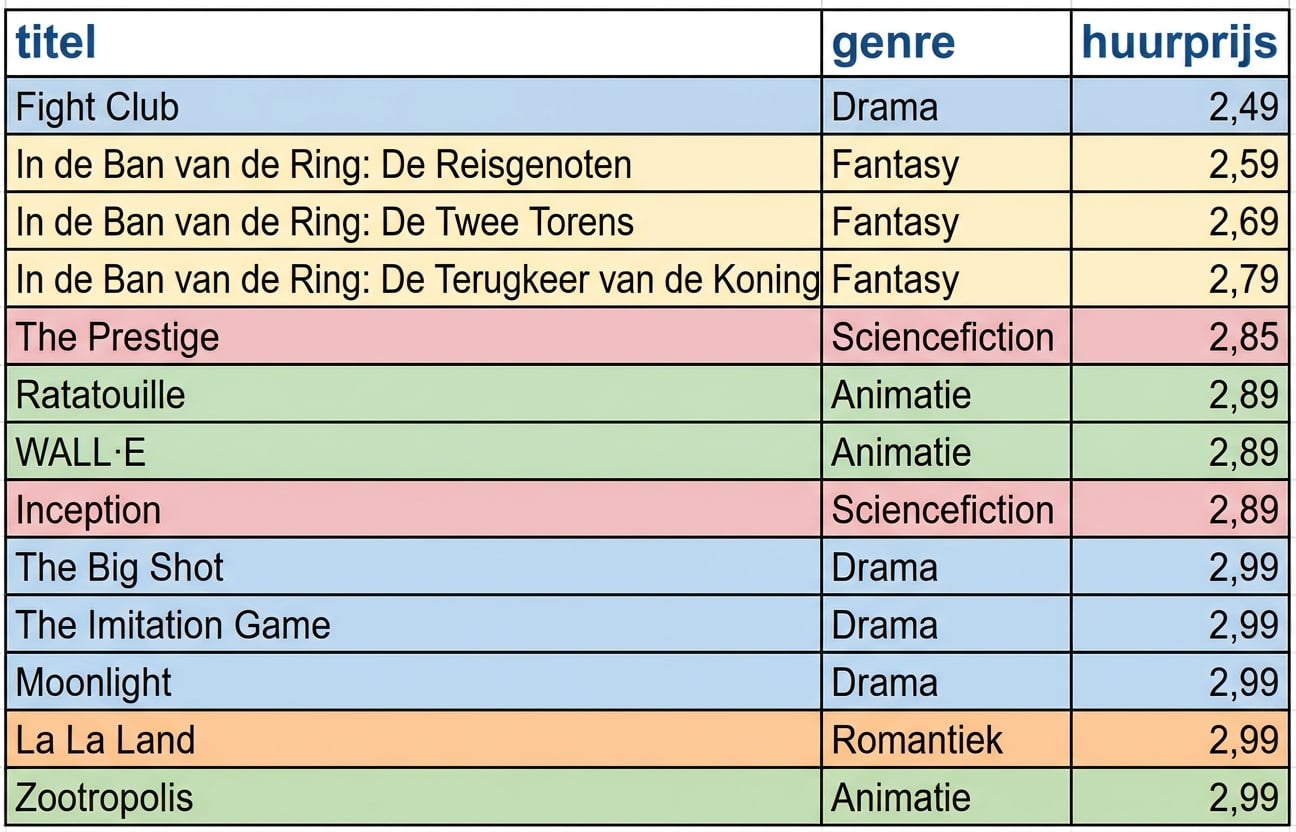Viewport: 1296px width, 832px height.
Task: Click the "Romantiek" genre cell
Action: tap(917, 741)
